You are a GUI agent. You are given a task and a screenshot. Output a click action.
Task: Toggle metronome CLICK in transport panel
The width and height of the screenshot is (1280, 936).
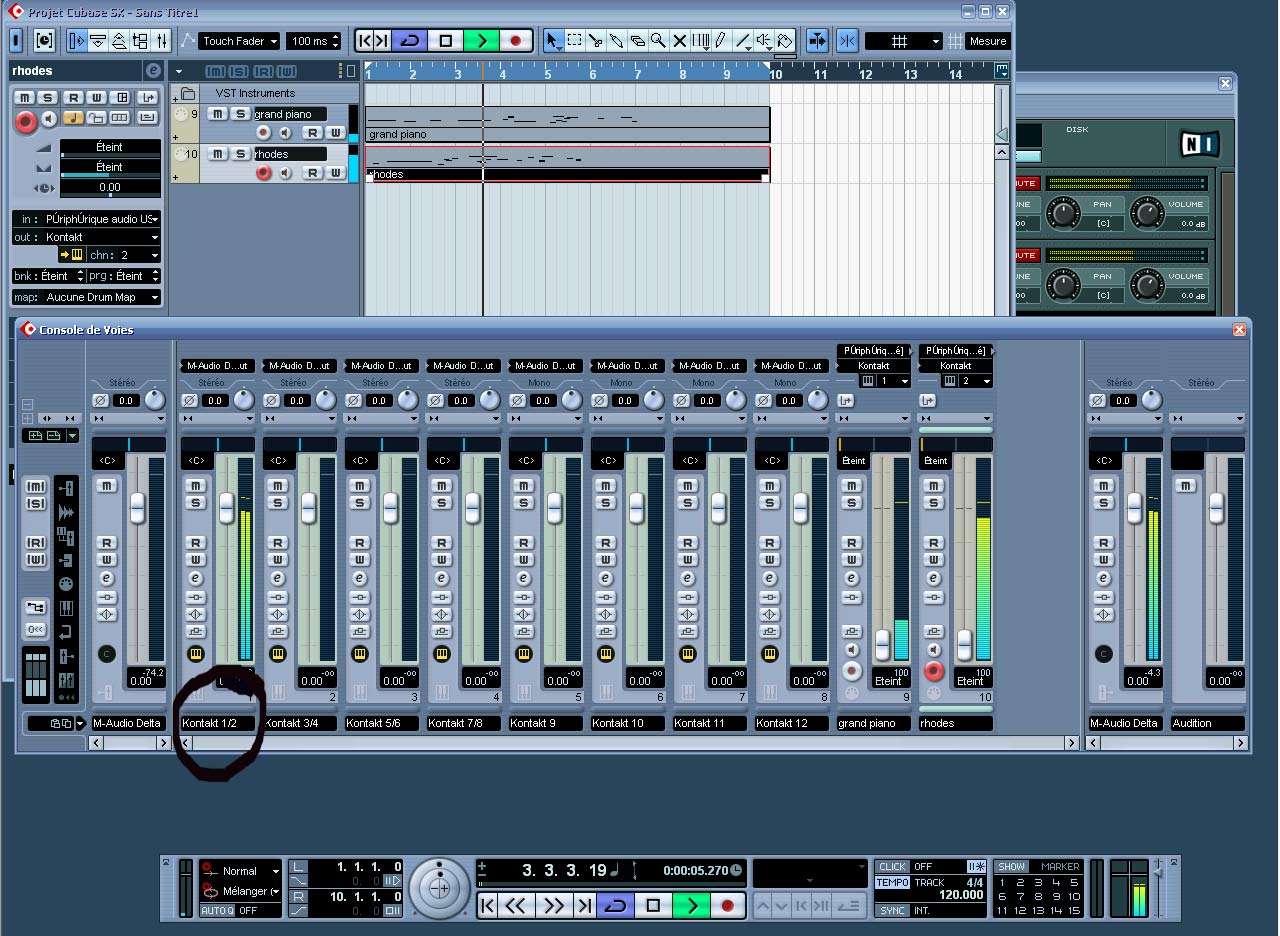892,867
